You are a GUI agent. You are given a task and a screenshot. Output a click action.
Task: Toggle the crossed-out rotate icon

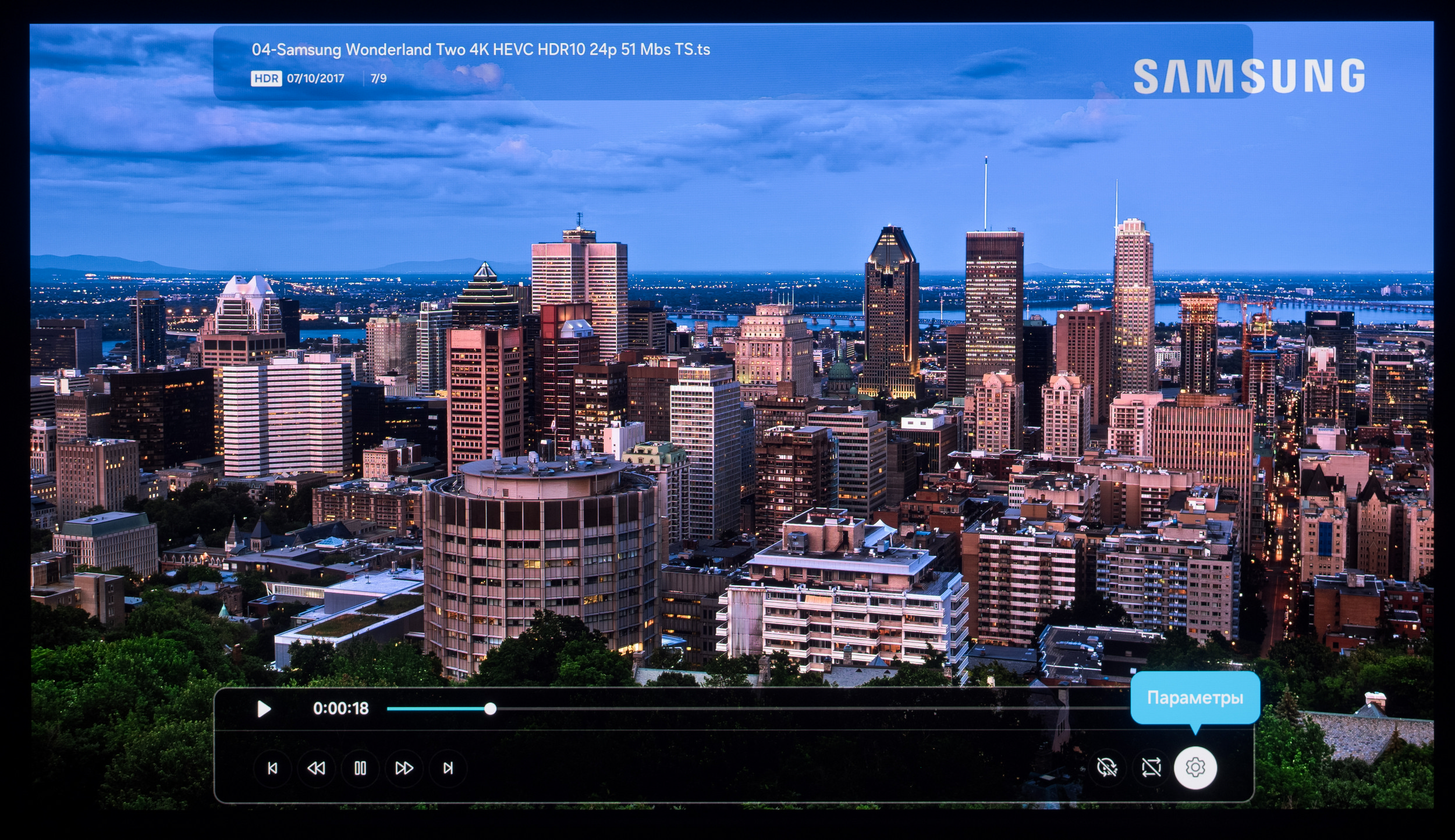point(1107,767)
